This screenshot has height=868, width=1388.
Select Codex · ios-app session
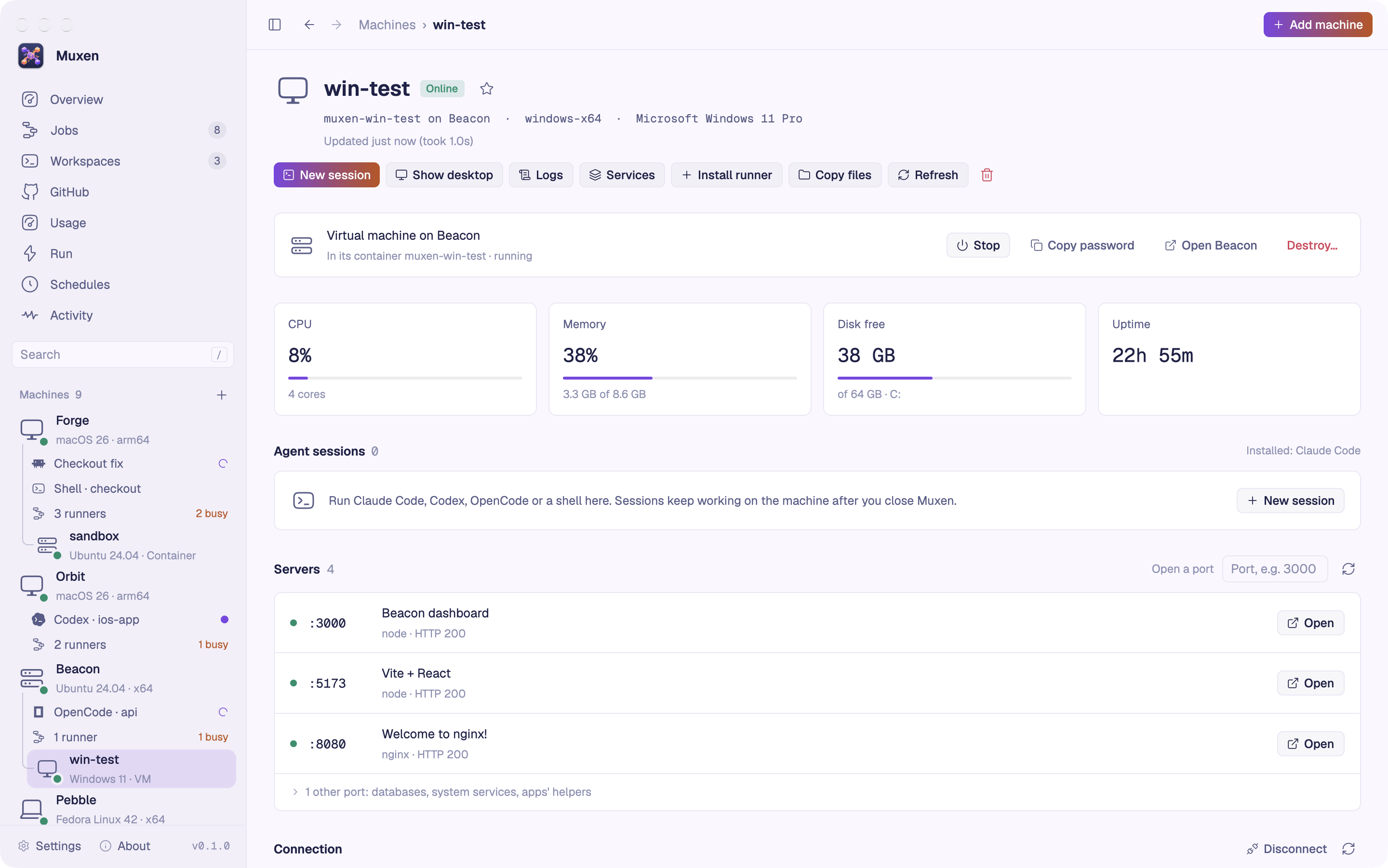131,619
